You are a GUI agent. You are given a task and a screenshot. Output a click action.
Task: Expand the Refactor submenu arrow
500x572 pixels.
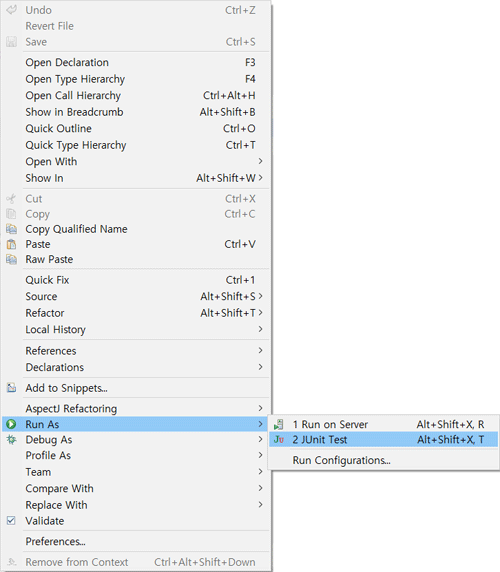(x=260, y=313)
